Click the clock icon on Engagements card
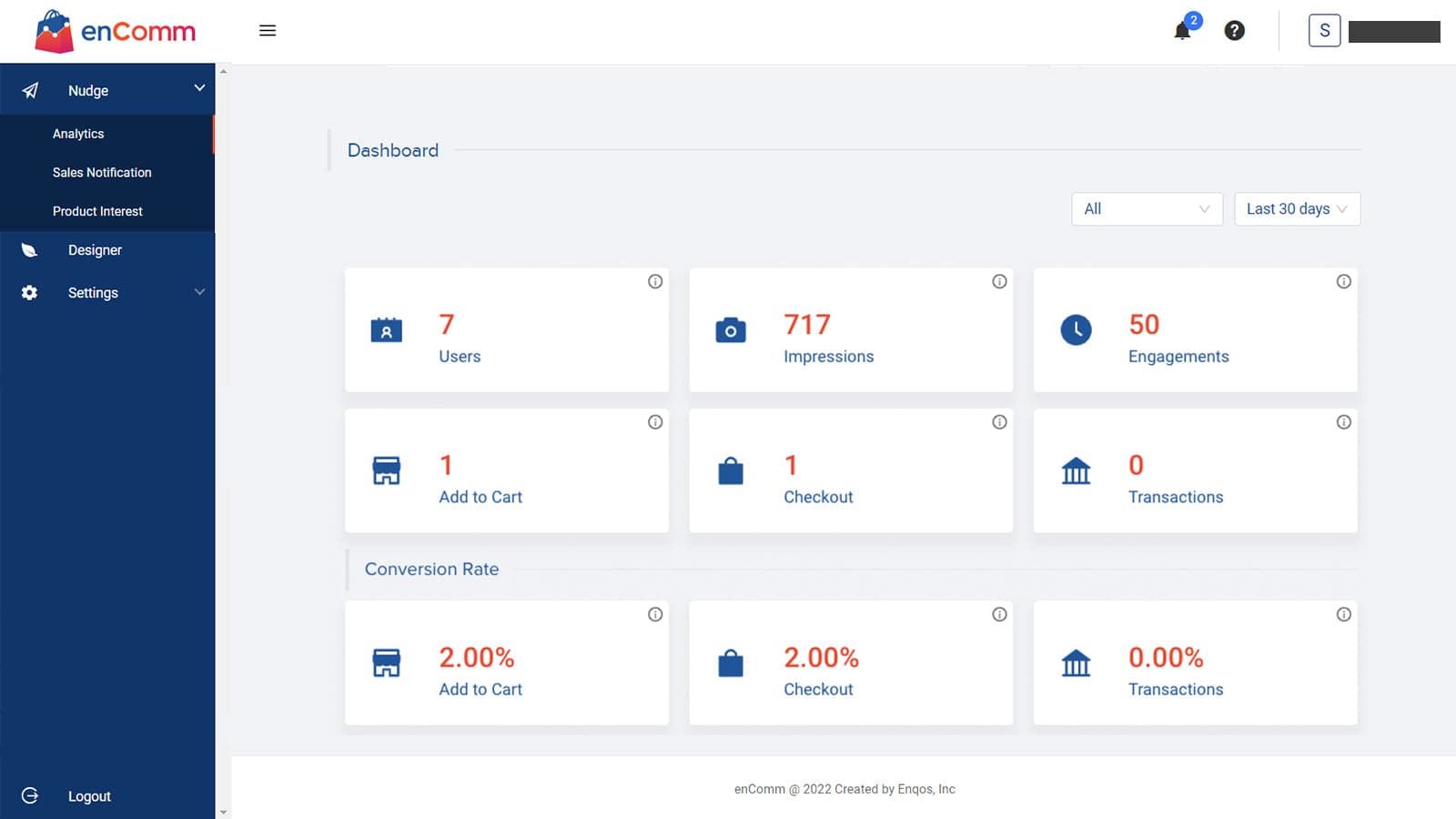Screen dimensions: 1456x819 [x=1076, y=330]
